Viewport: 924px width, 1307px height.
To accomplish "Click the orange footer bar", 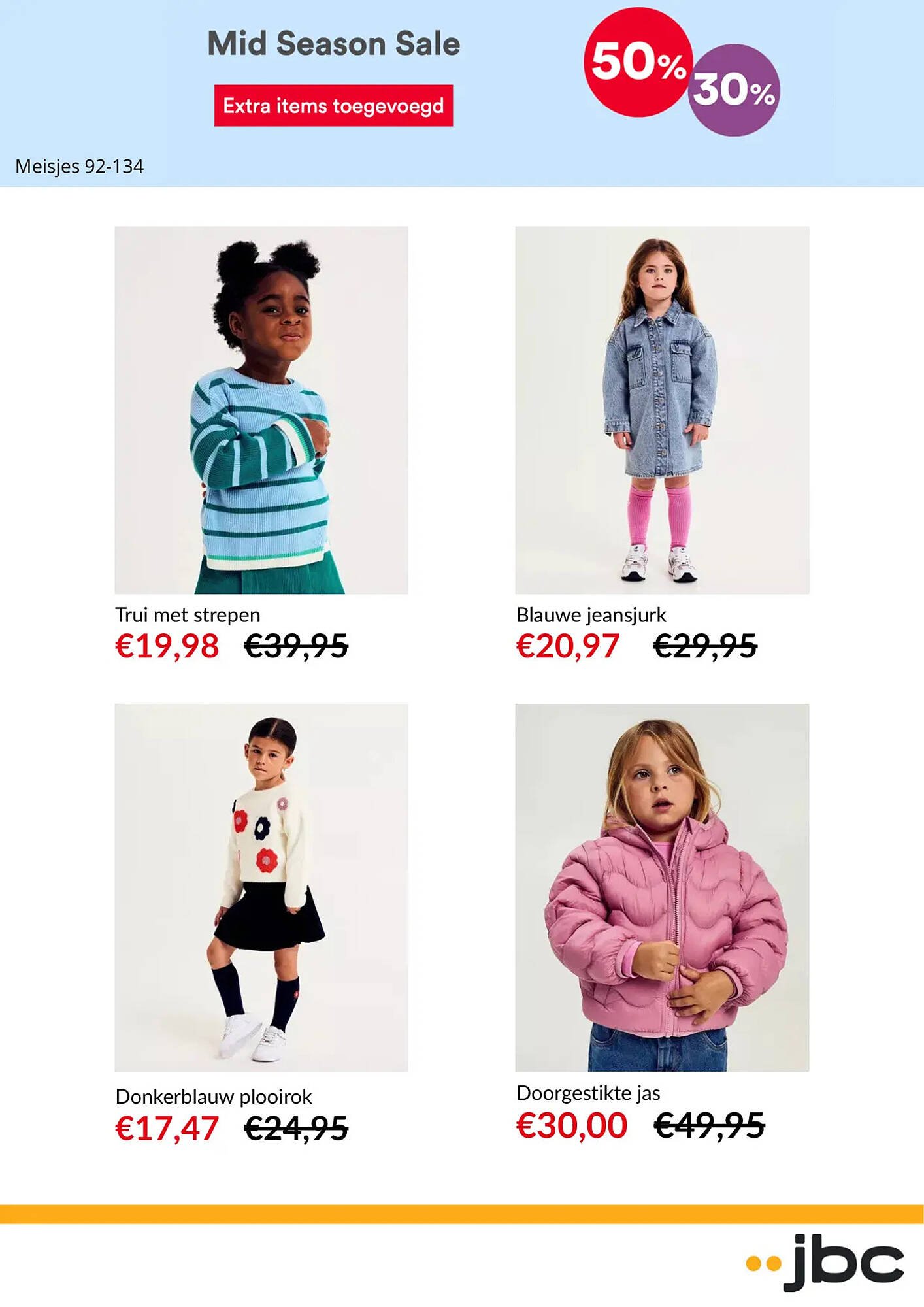I will 462,1214.
